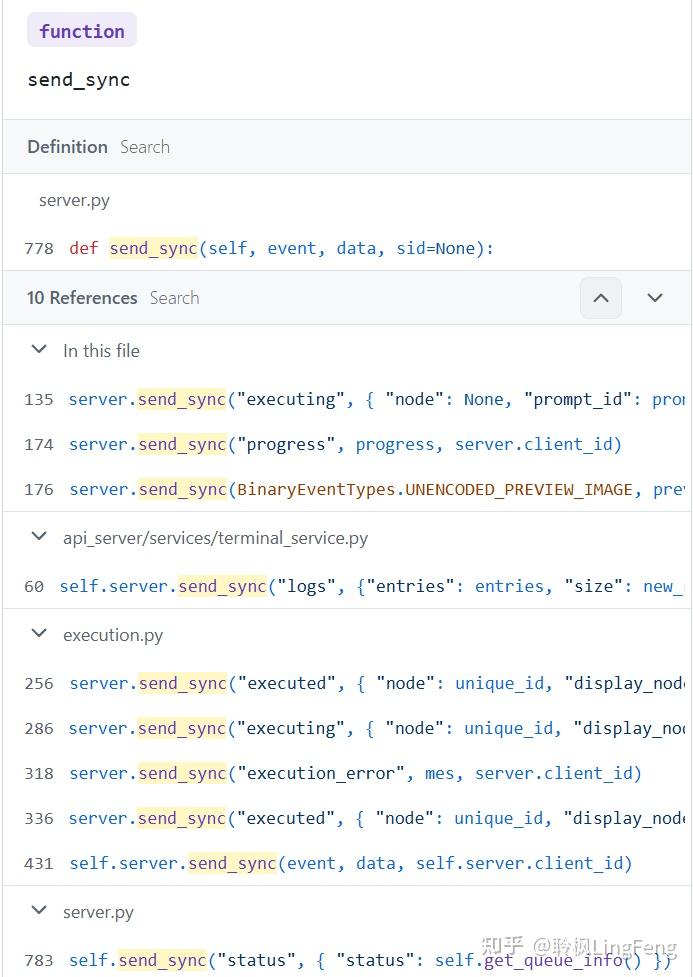Collapse the server.py references group

40,911
